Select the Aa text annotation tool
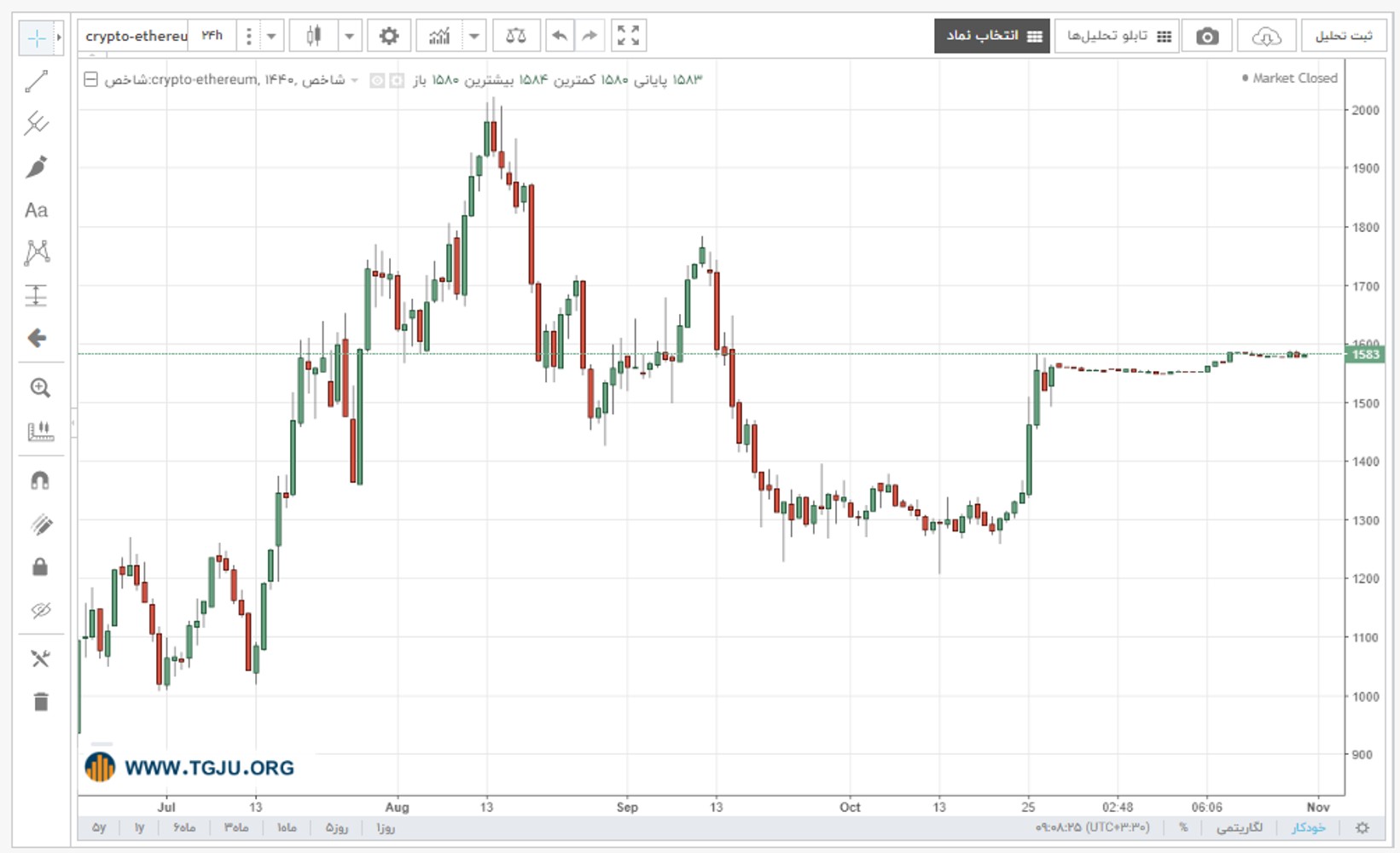The height and width of the screenshot is (853, 1400). (37, 210)
